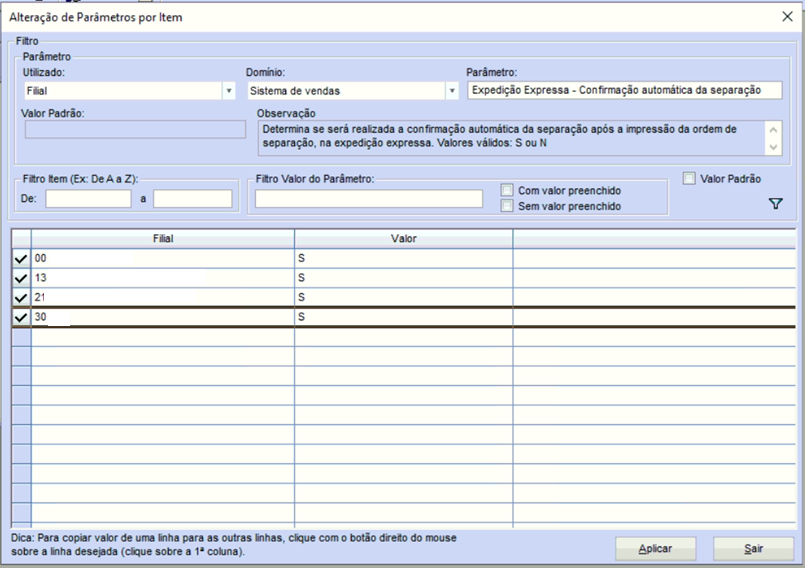This screenshot has height=568, width=805.
Task: Click the De filter item input
Action: coord(88,199)
